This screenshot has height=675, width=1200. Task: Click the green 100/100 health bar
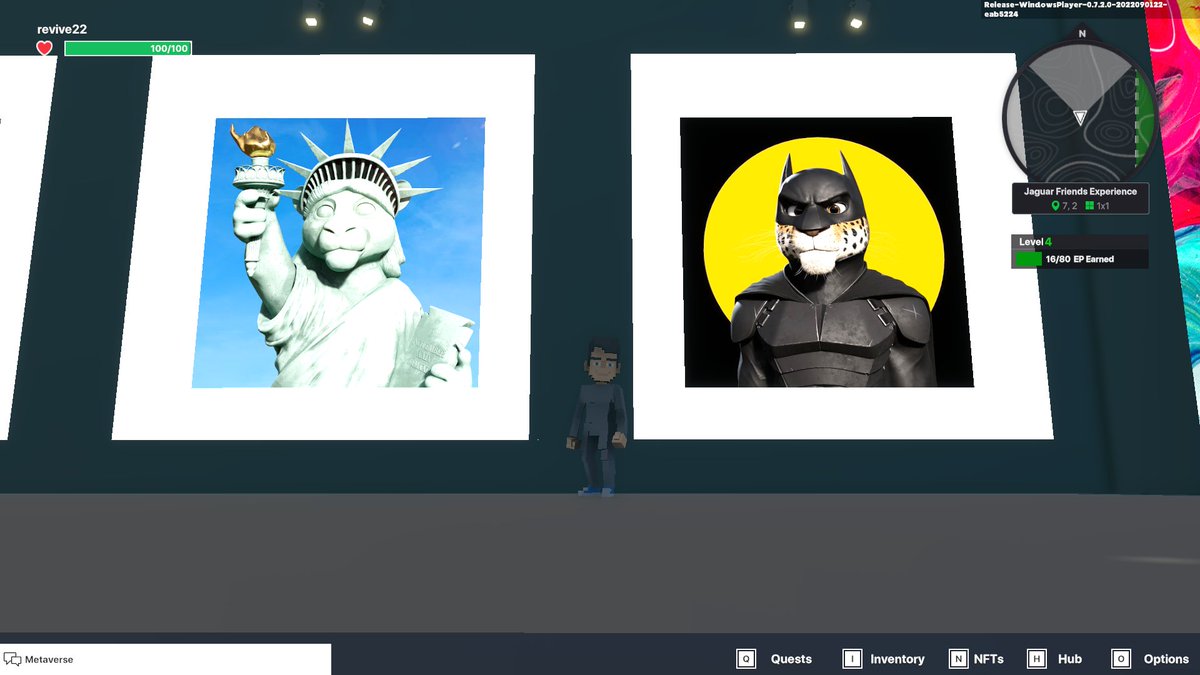pyautogui.click(x=128, y=48)
